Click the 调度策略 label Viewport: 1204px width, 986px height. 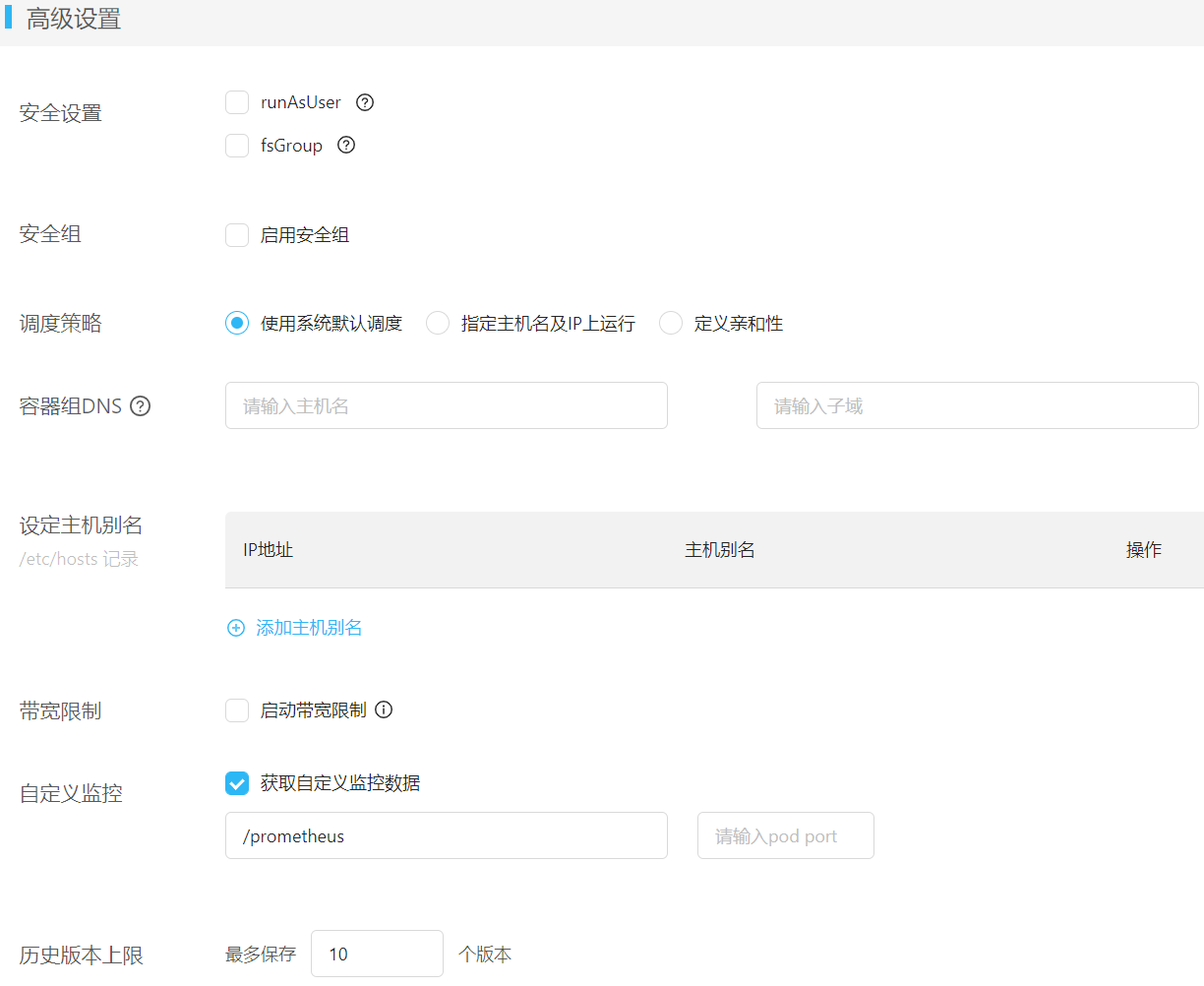[61, 324]
